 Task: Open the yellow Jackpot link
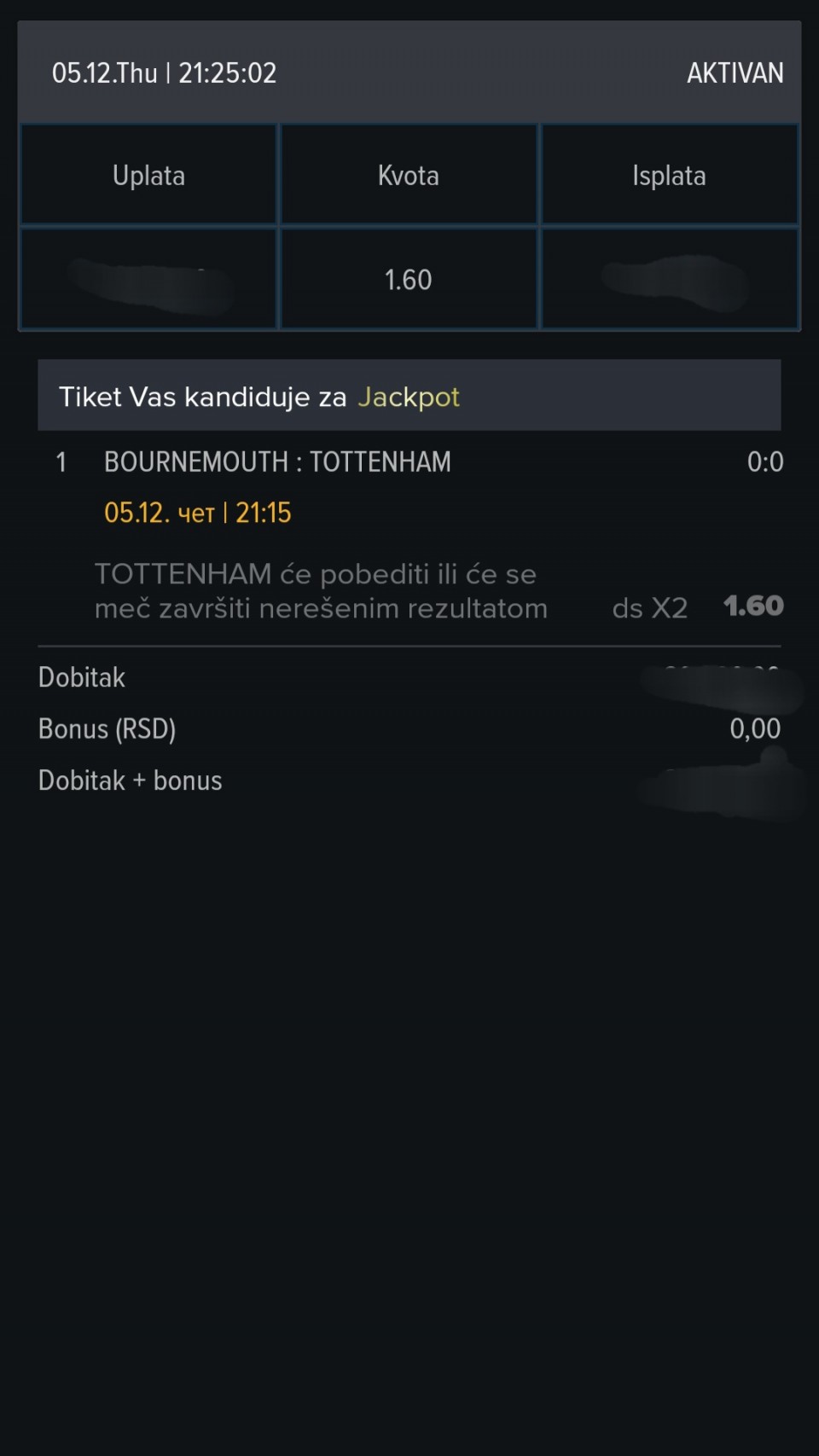(x=409, y=397)
